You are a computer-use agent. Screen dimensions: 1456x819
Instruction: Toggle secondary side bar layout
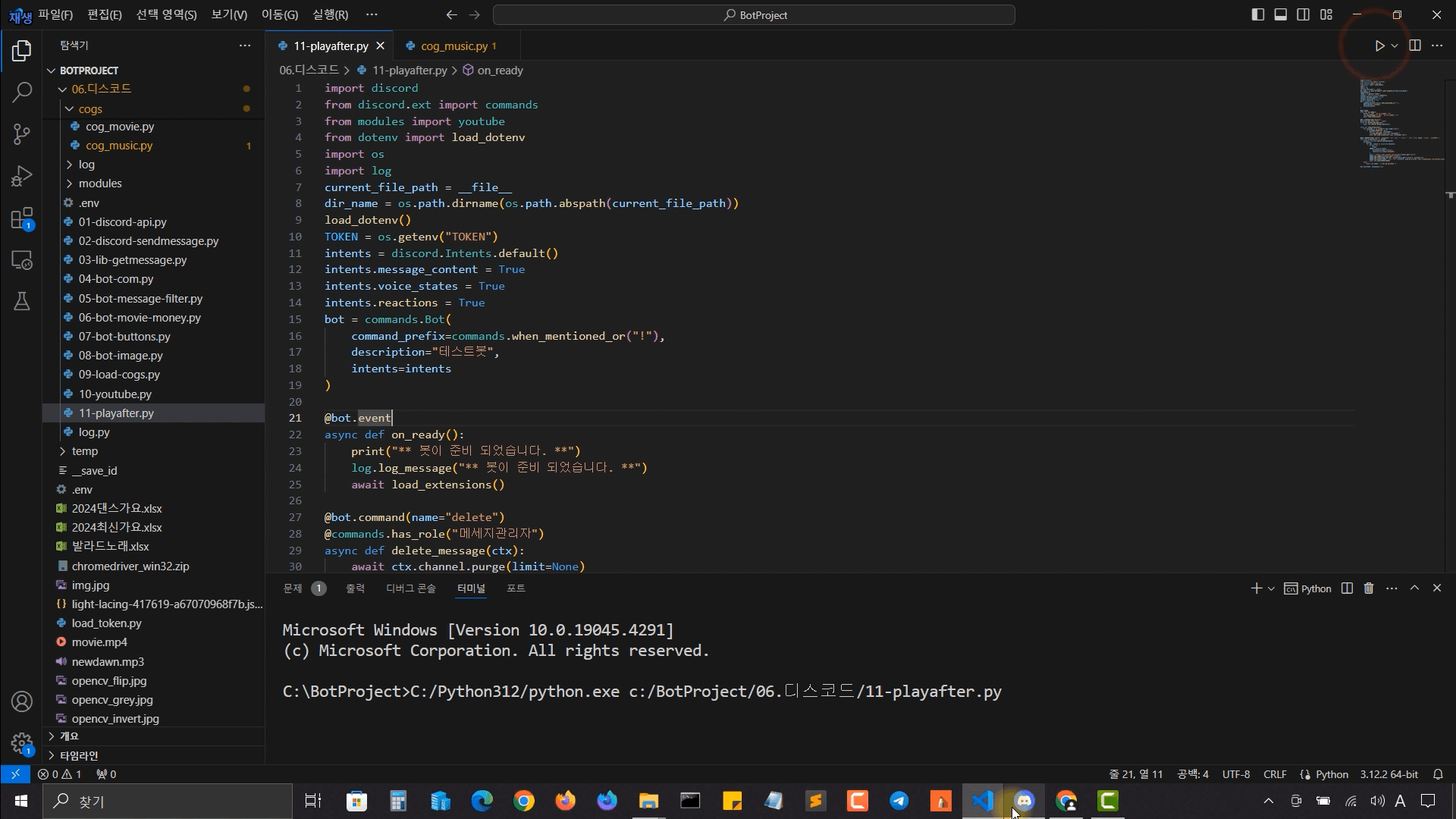[x=1303, y=14]
